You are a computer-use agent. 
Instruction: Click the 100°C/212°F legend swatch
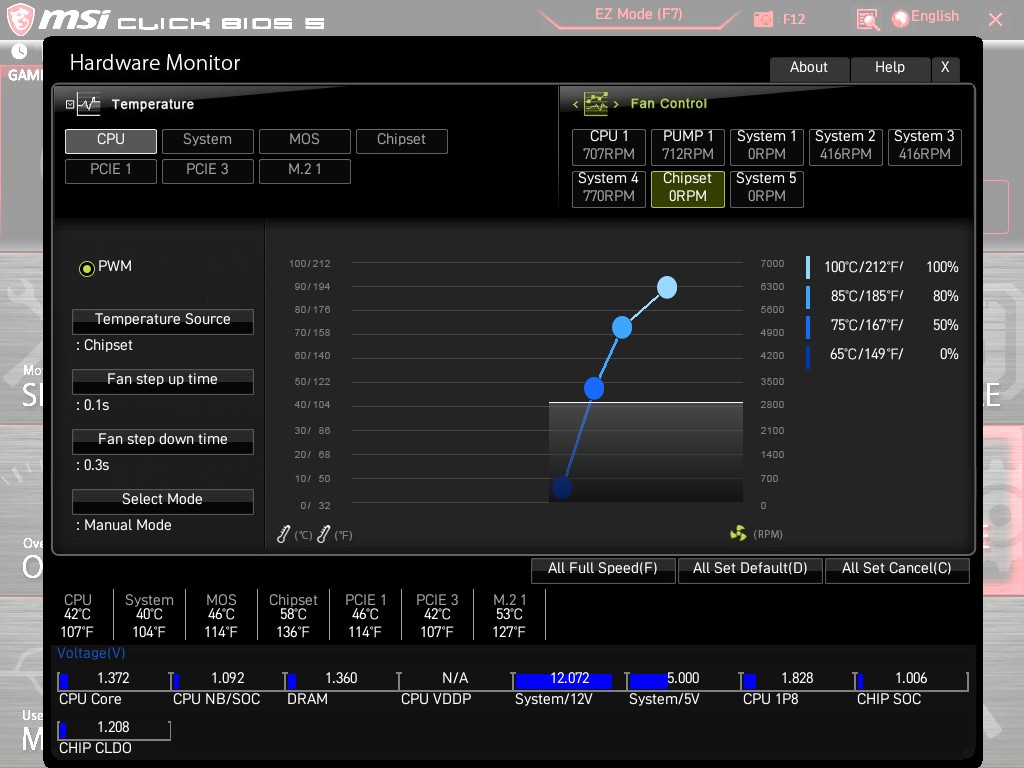pyautogui.click(x=808, y=267)
